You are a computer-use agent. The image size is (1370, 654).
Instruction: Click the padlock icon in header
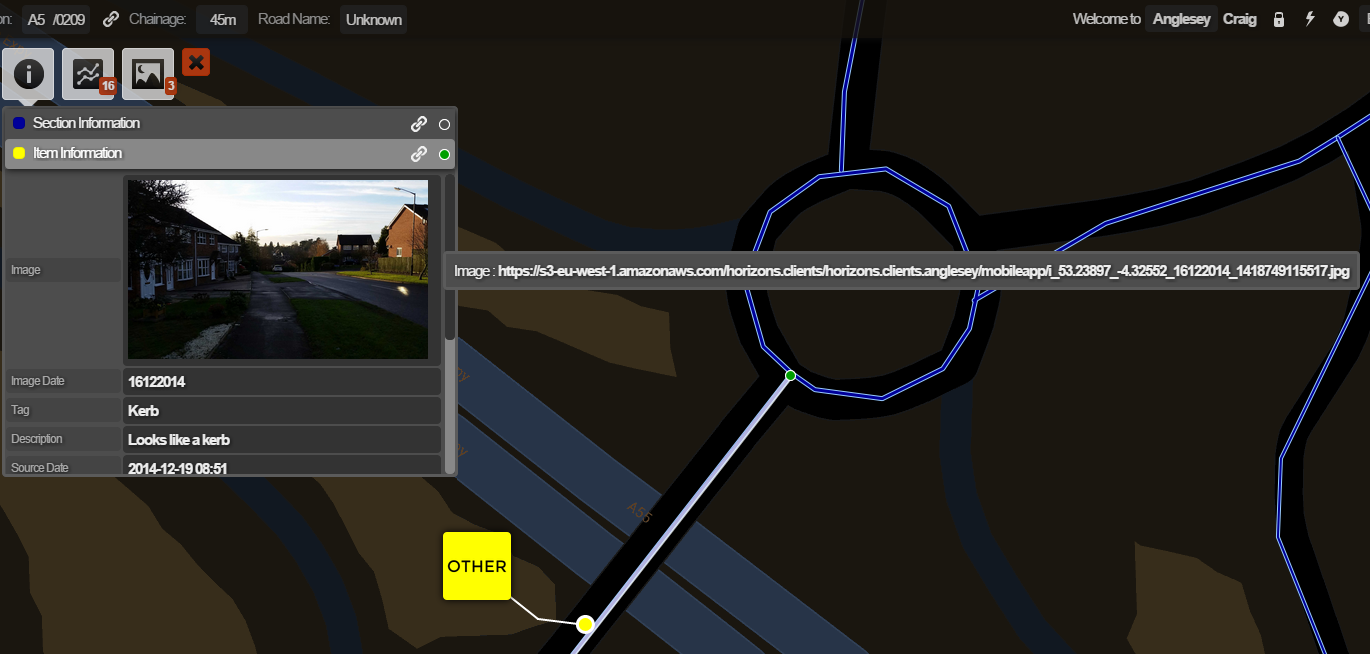pos(1278,19)
